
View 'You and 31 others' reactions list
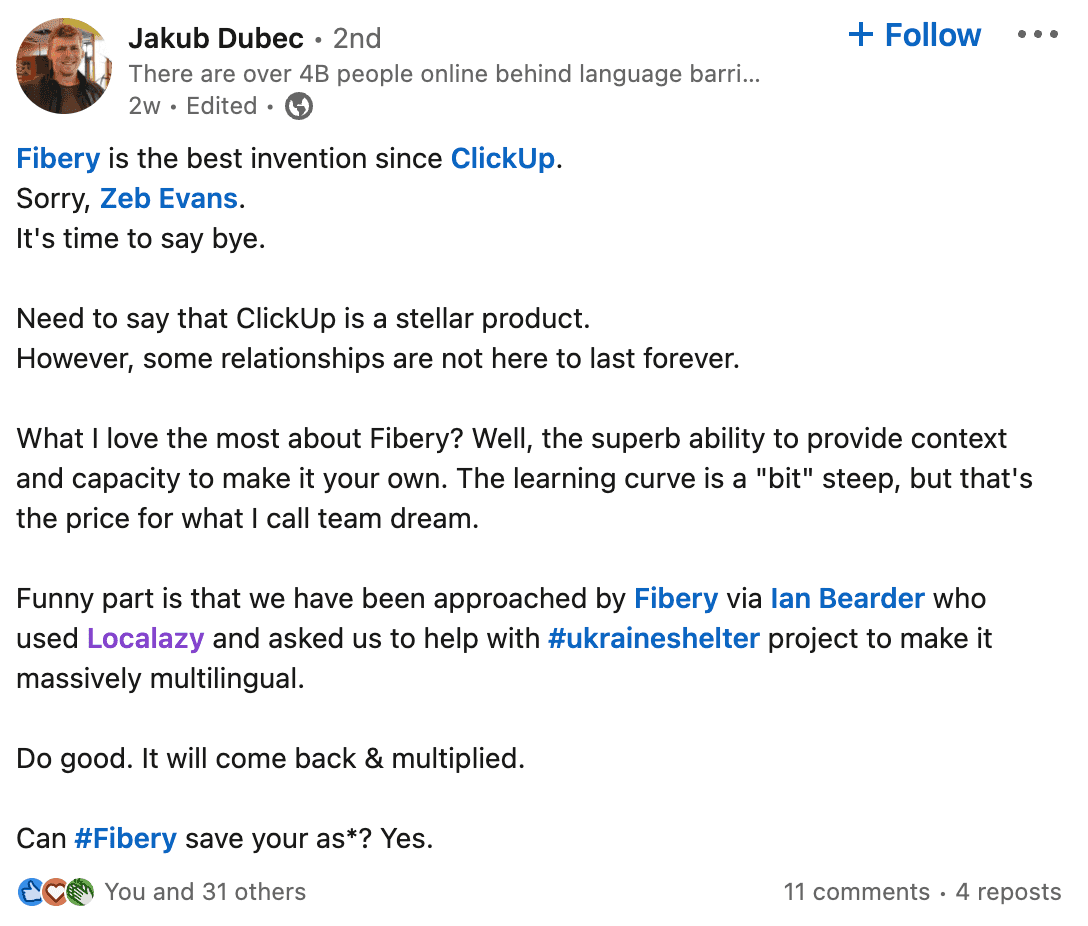point(205,892)
